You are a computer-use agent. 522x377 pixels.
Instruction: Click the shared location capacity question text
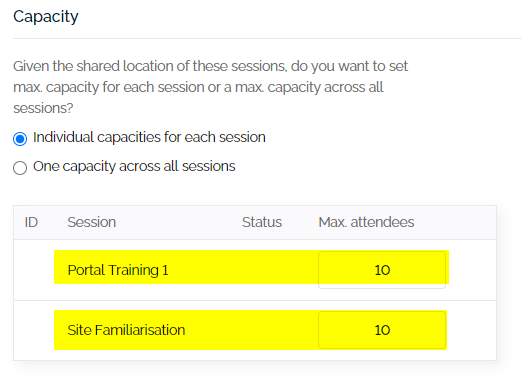point(210,87)
